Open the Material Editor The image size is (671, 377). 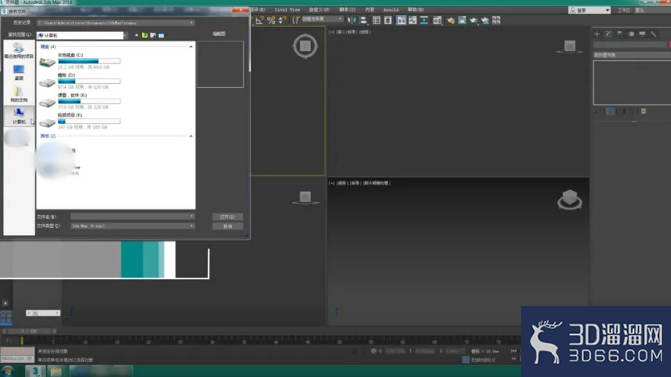click(437, 20)
